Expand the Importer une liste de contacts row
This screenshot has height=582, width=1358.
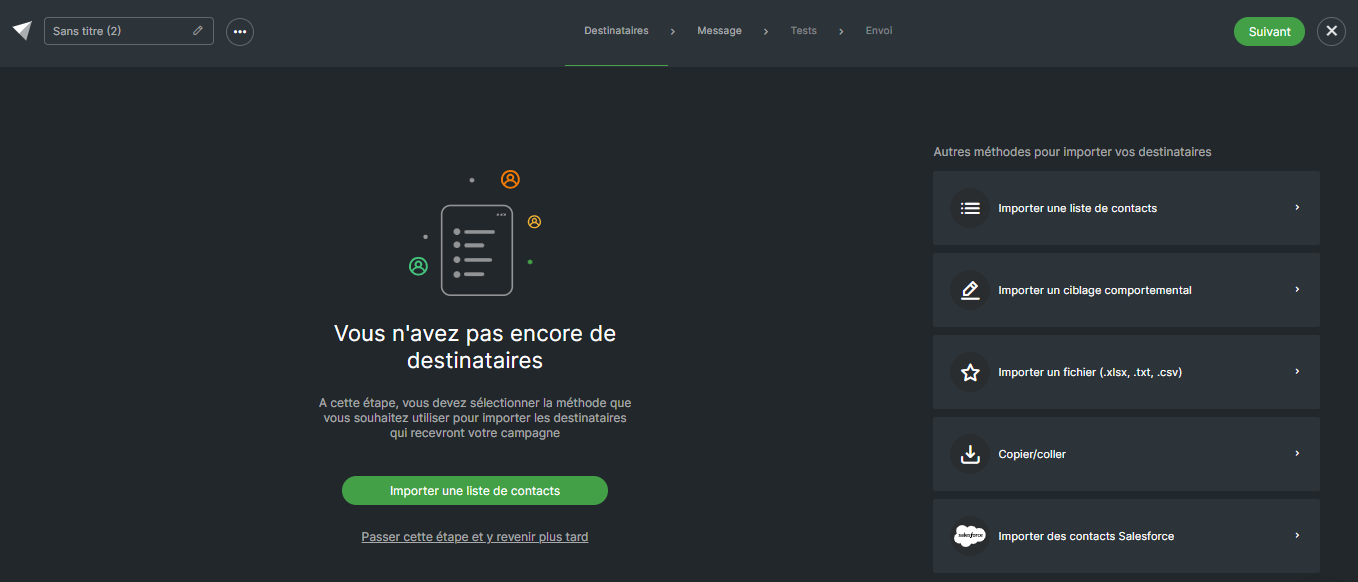click(1296, 208)
